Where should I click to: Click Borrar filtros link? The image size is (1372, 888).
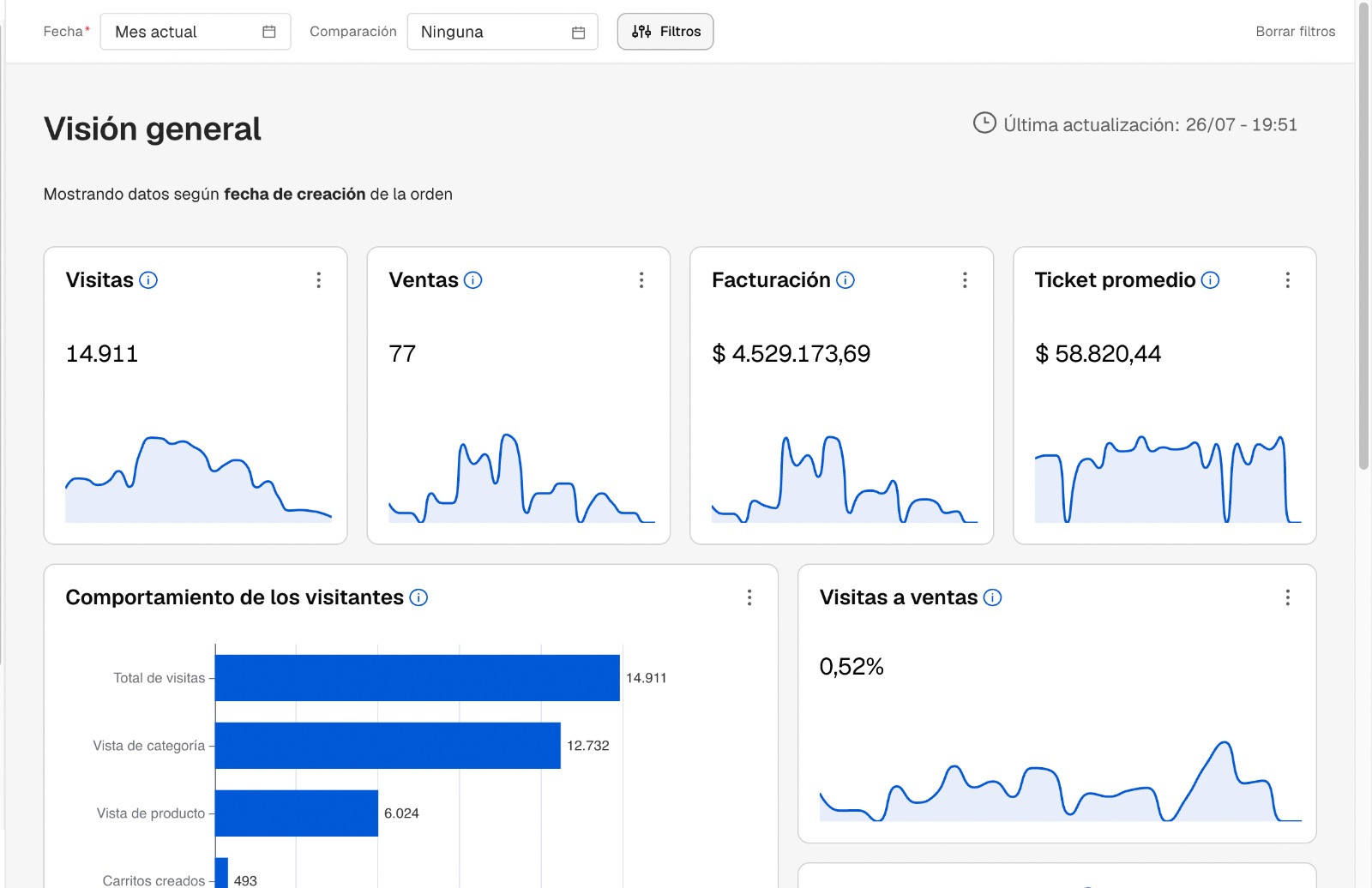point(1296,32)
